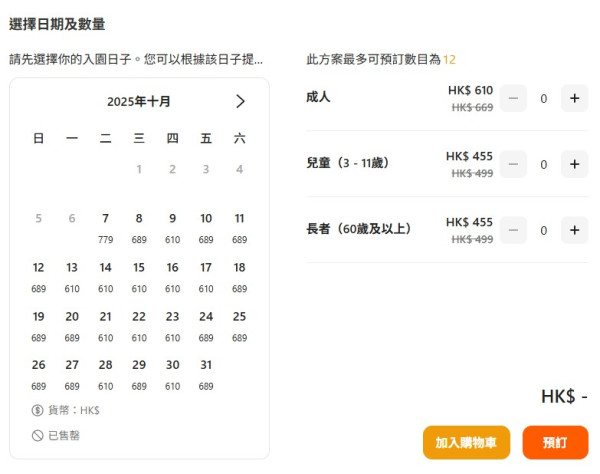Select October 7 priced at 779
600x474 pixels.
[105, 226]
